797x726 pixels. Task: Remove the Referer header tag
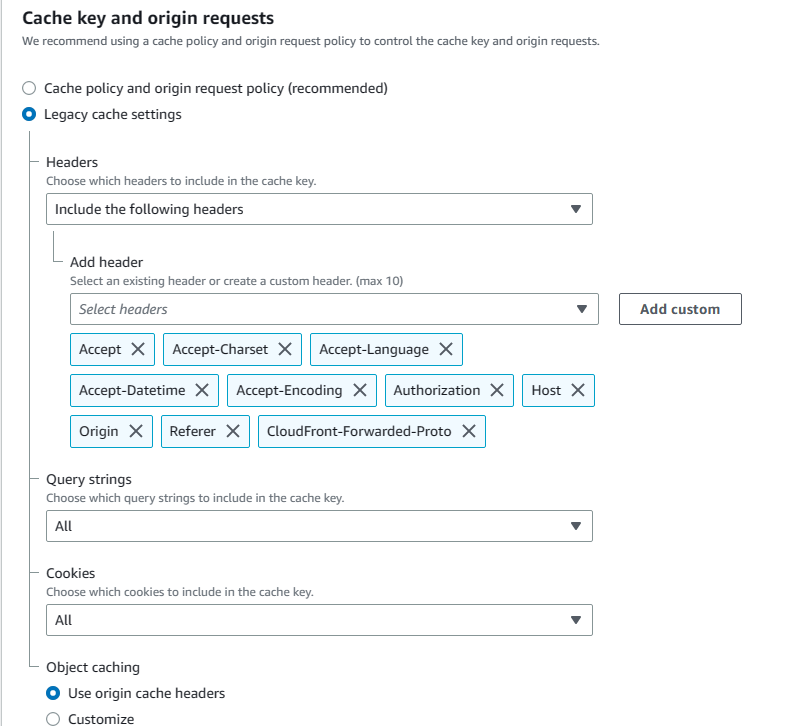pos(233,431)
